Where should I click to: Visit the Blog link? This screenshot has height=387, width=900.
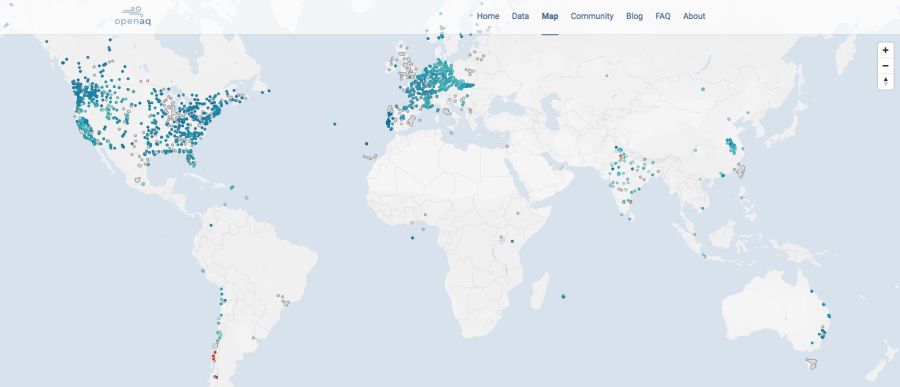click(x=634, y=16)
